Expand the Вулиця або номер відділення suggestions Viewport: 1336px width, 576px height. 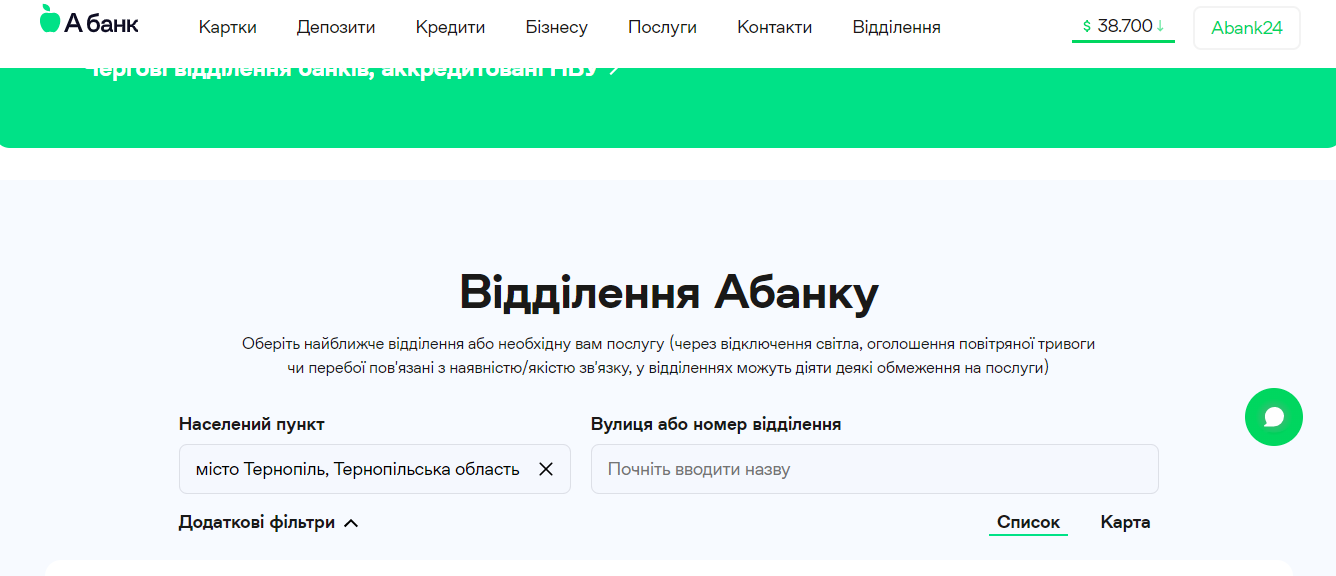click(874, 468)
